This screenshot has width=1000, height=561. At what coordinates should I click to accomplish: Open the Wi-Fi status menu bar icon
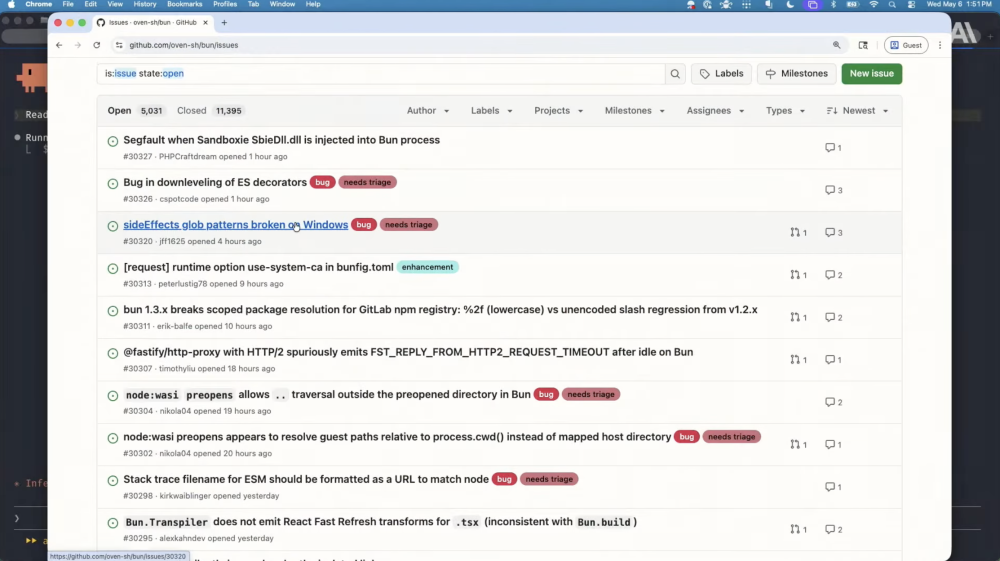point(874,4)
